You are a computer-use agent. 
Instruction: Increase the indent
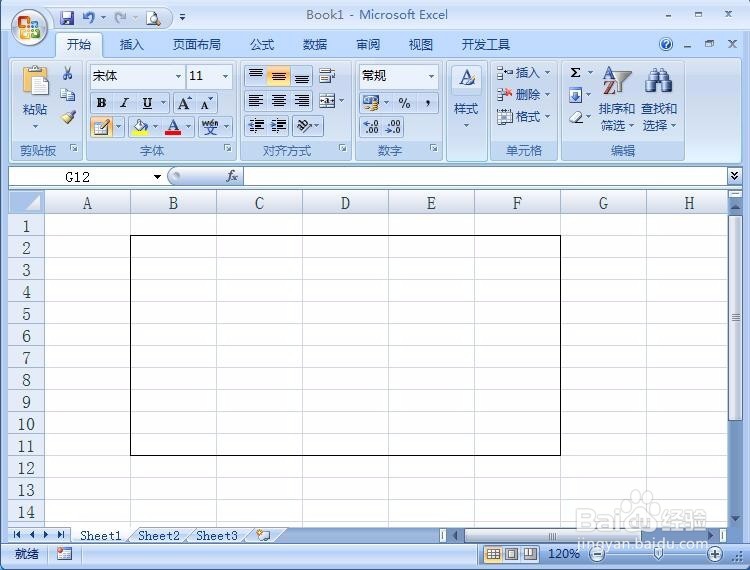(x=278, y=126)
